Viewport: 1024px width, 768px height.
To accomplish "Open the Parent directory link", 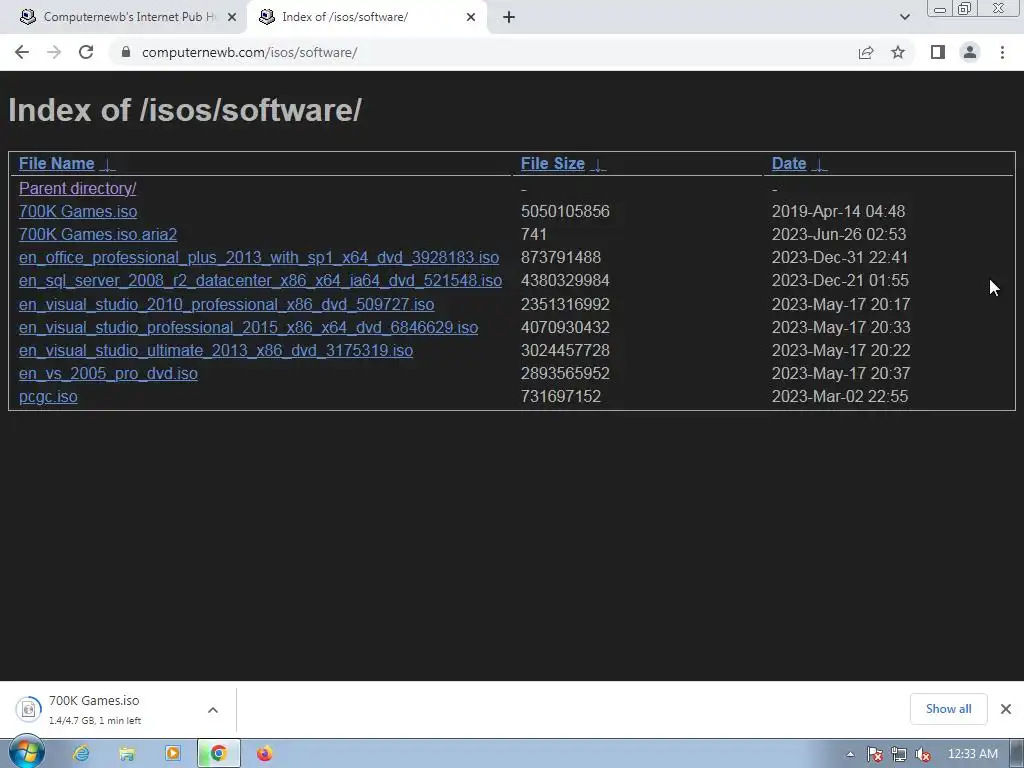I will [x=78, y=188].
